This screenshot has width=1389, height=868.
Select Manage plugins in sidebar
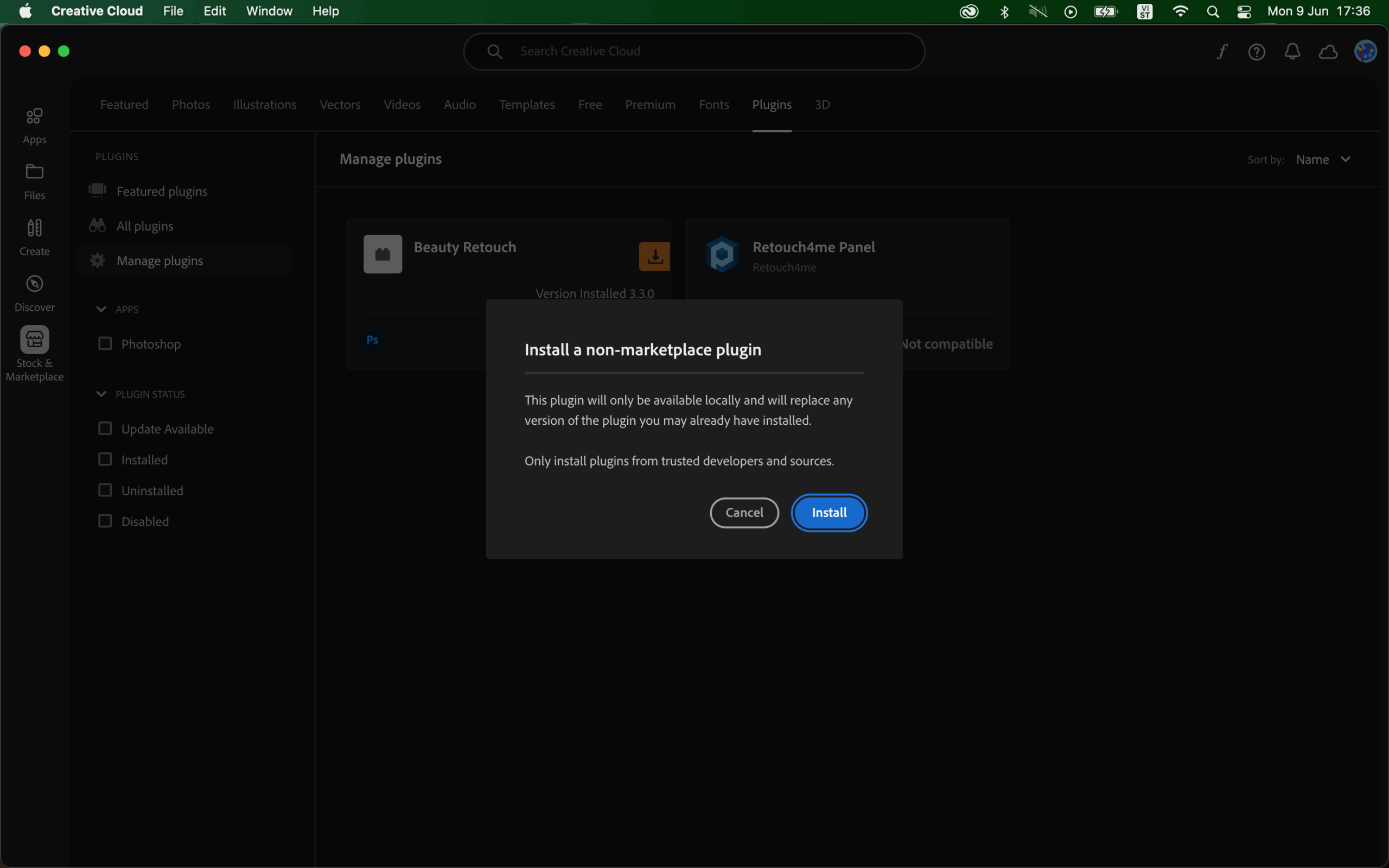pos(184,260)
